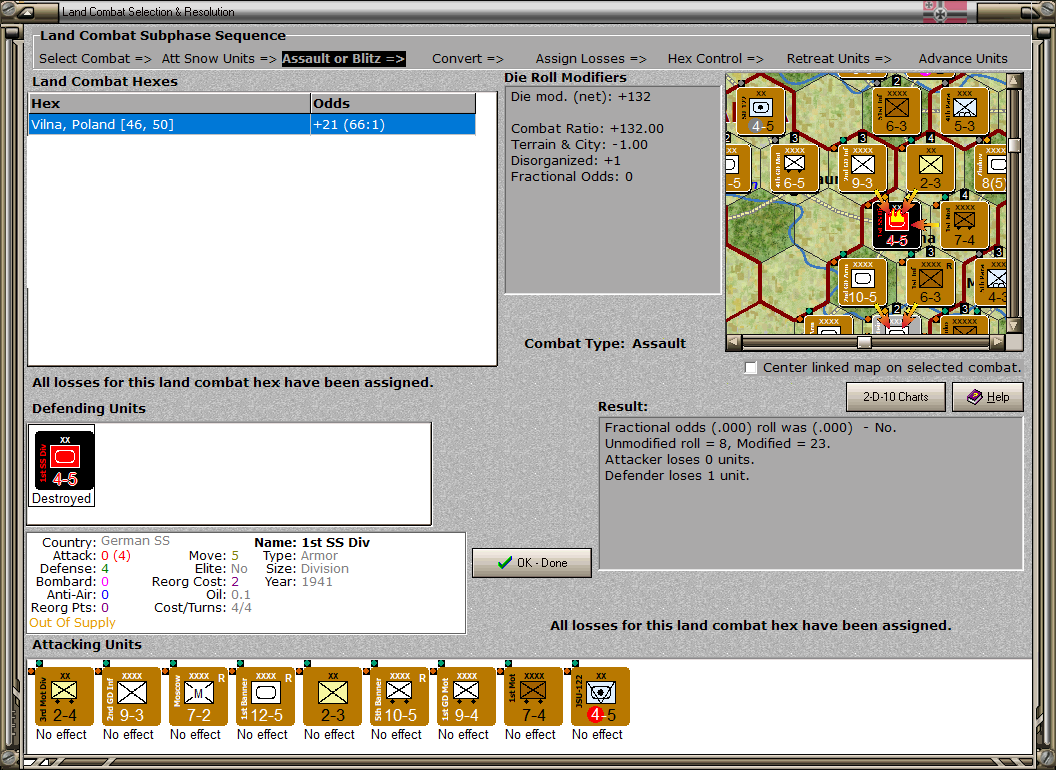The height and width of the screenshot is (770, 1056).
Task: Click map scroll down arrow
Action: [1014, 325]
